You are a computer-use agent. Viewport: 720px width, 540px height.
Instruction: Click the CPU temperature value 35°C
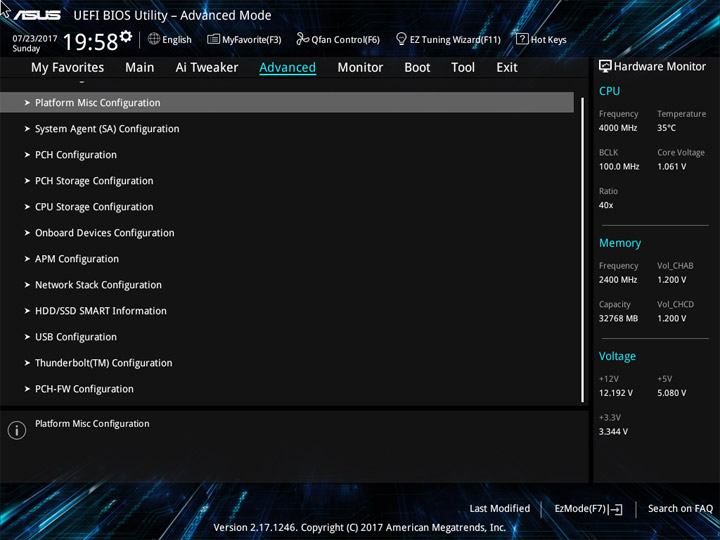pyautogui.click(x=666, y=128)
